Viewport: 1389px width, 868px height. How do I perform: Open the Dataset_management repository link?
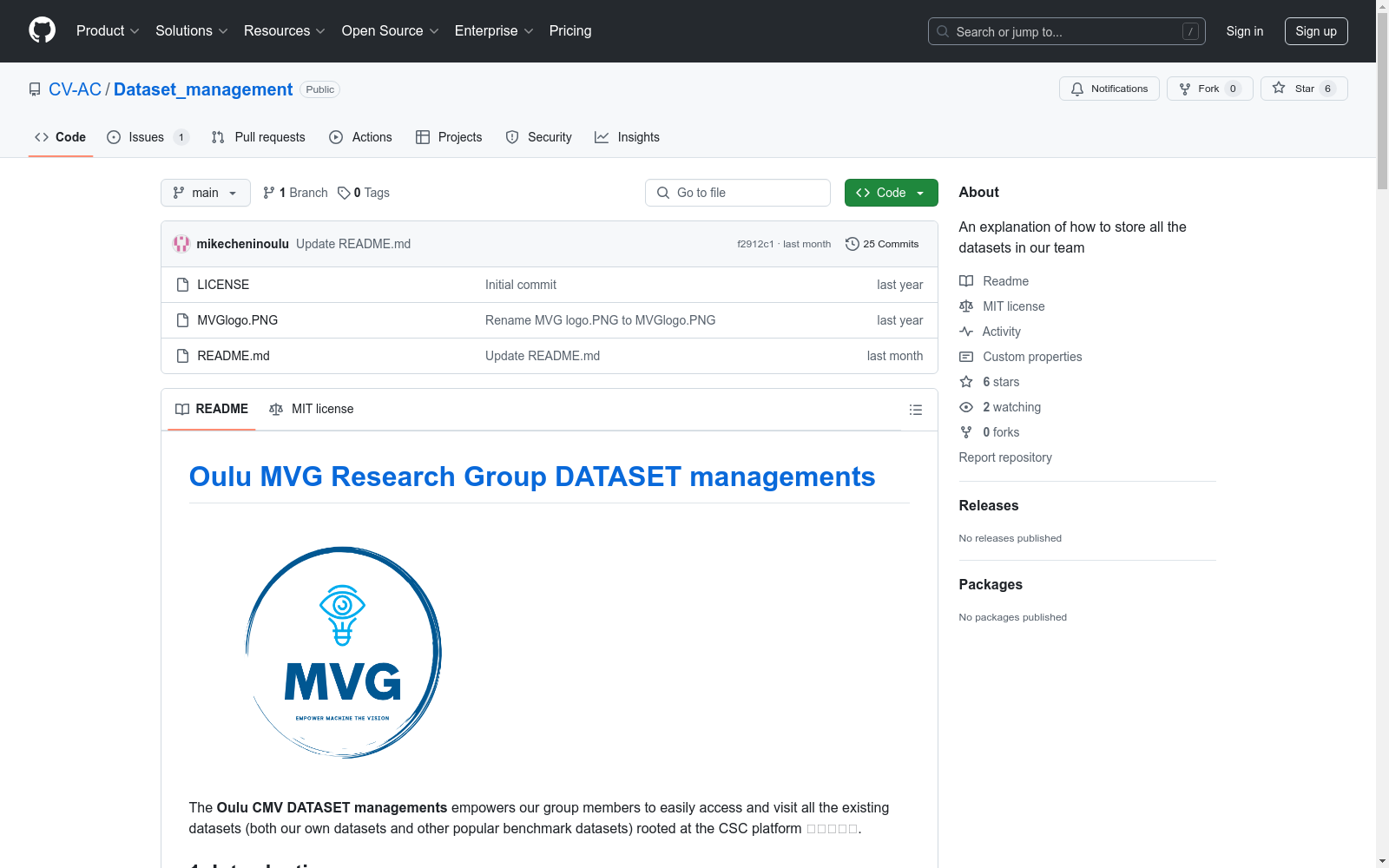pyautogui.click(x=203, y=89)
